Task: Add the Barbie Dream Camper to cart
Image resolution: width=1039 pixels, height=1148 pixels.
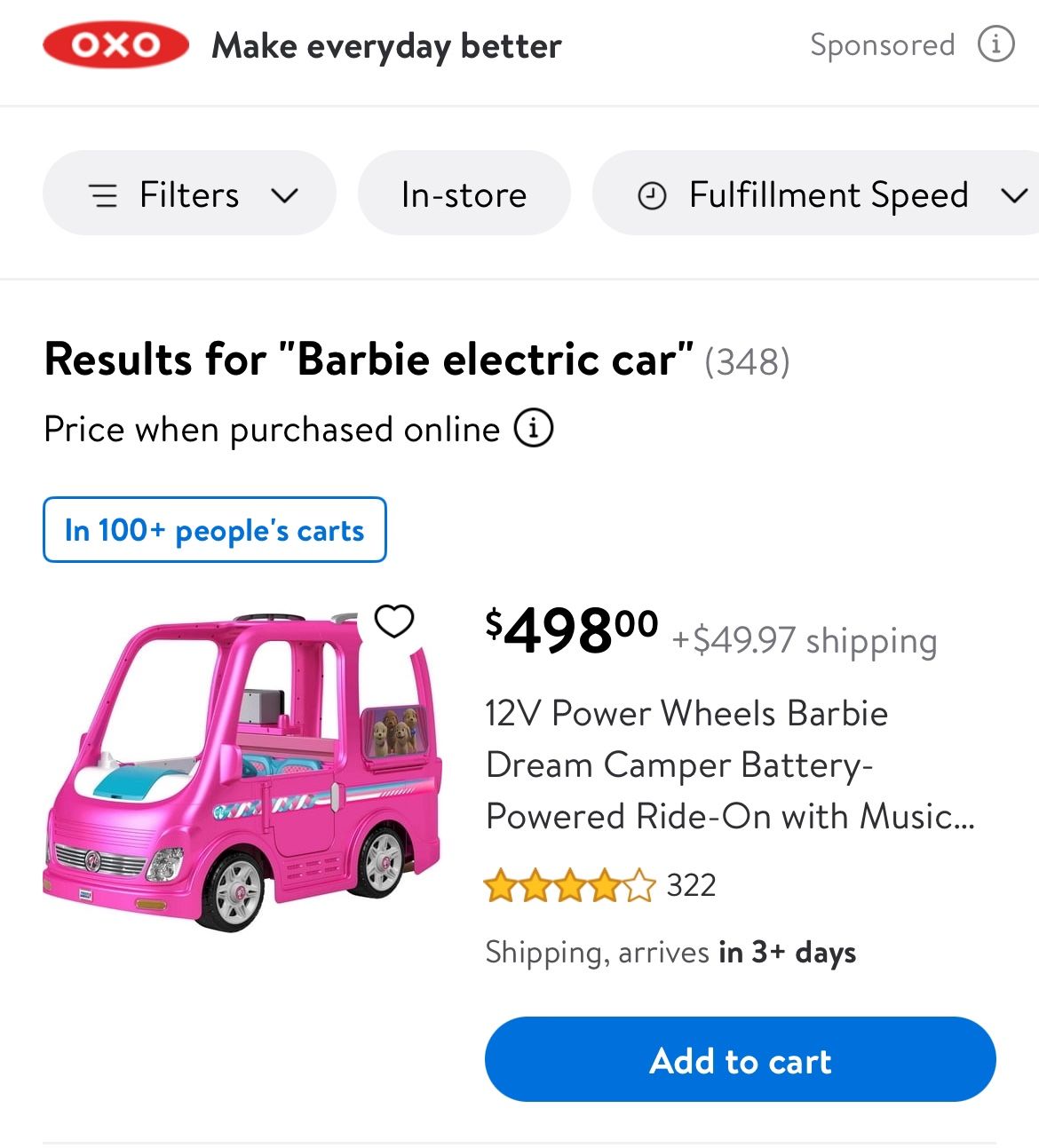Action: tap(740, 1059)
